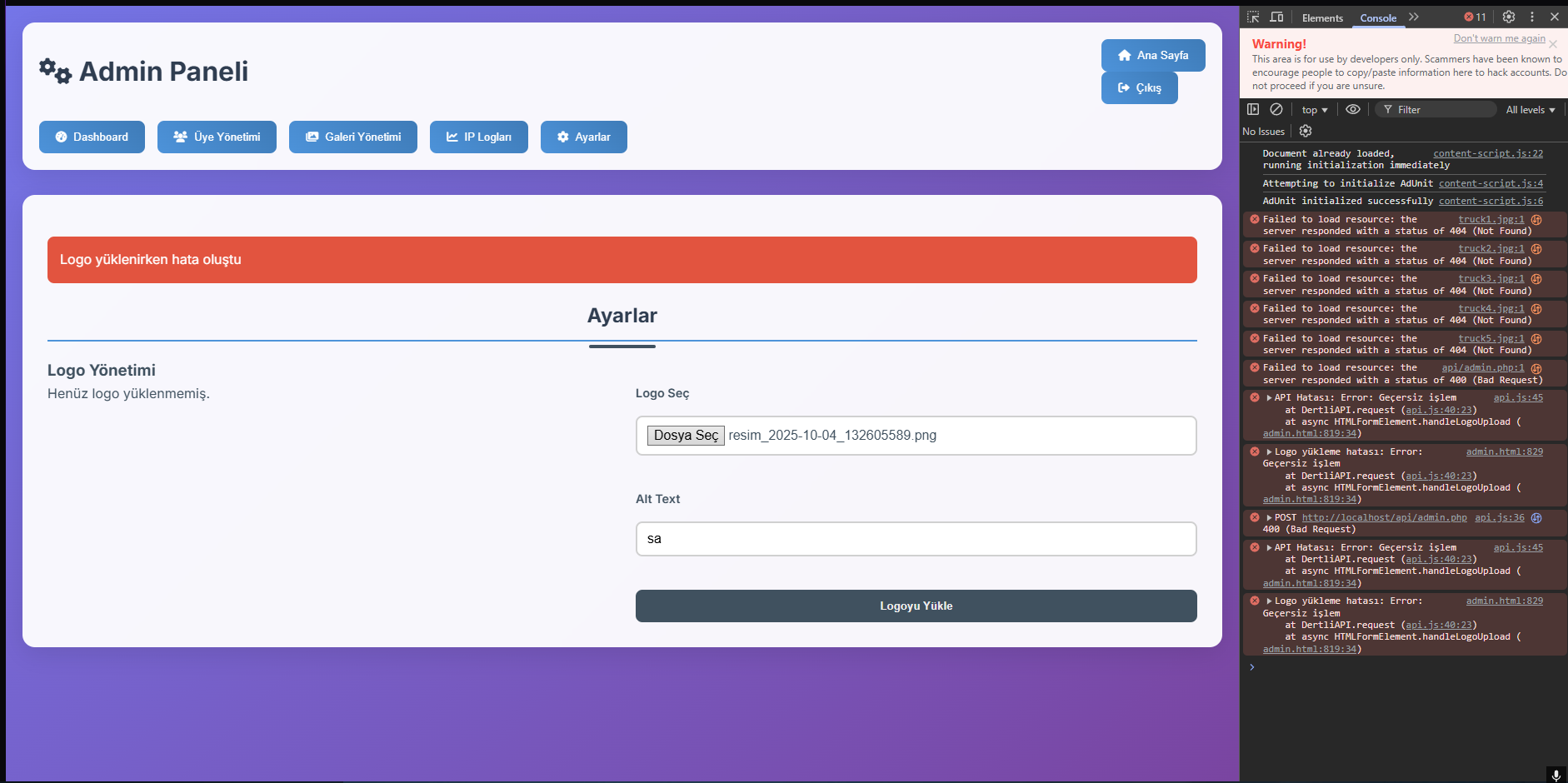Click the Dosya Seç file chooser
Screen dimensions: 1568x783
686,436
